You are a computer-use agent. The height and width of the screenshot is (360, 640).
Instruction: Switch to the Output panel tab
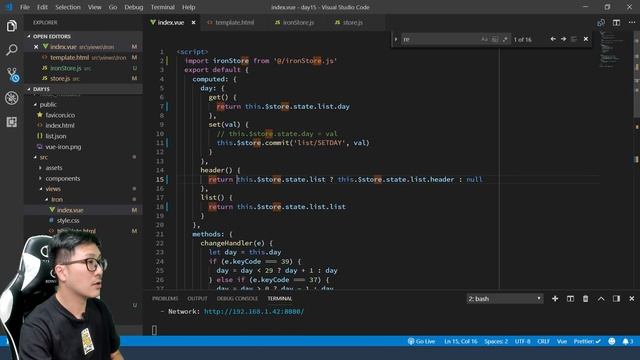197,299
